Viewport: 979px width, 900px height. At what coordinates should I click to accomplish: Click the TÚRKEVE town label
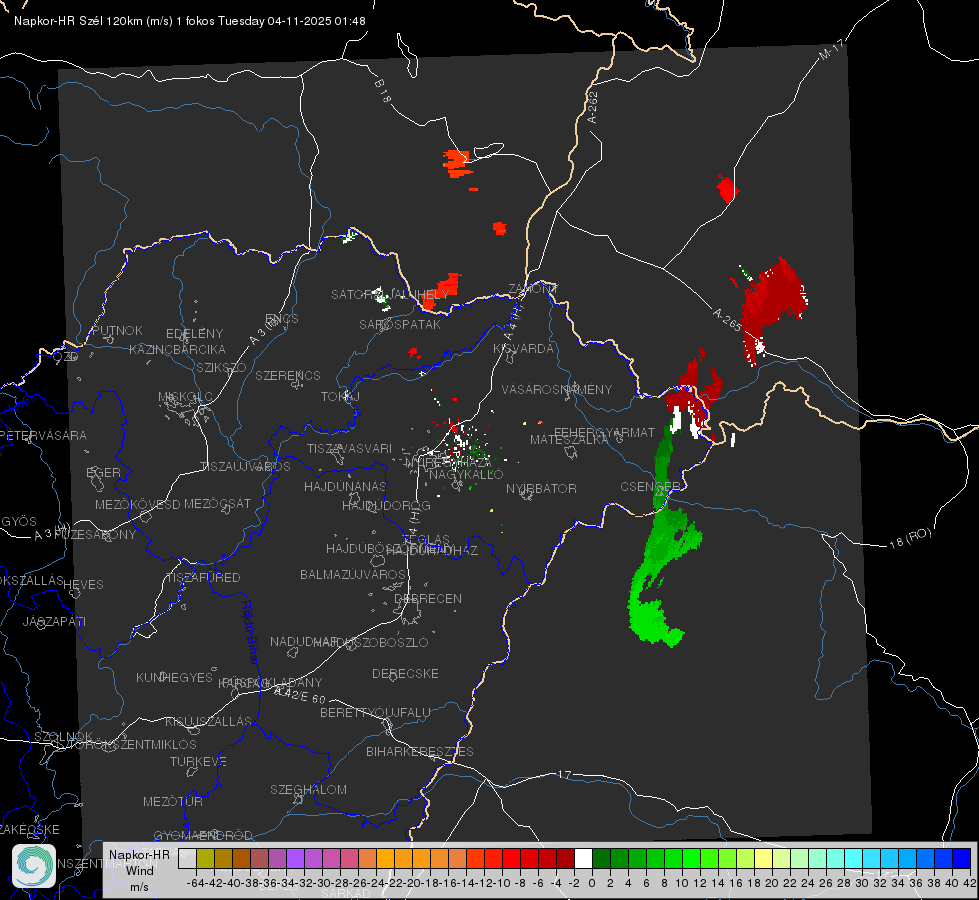tap(198, 761)
